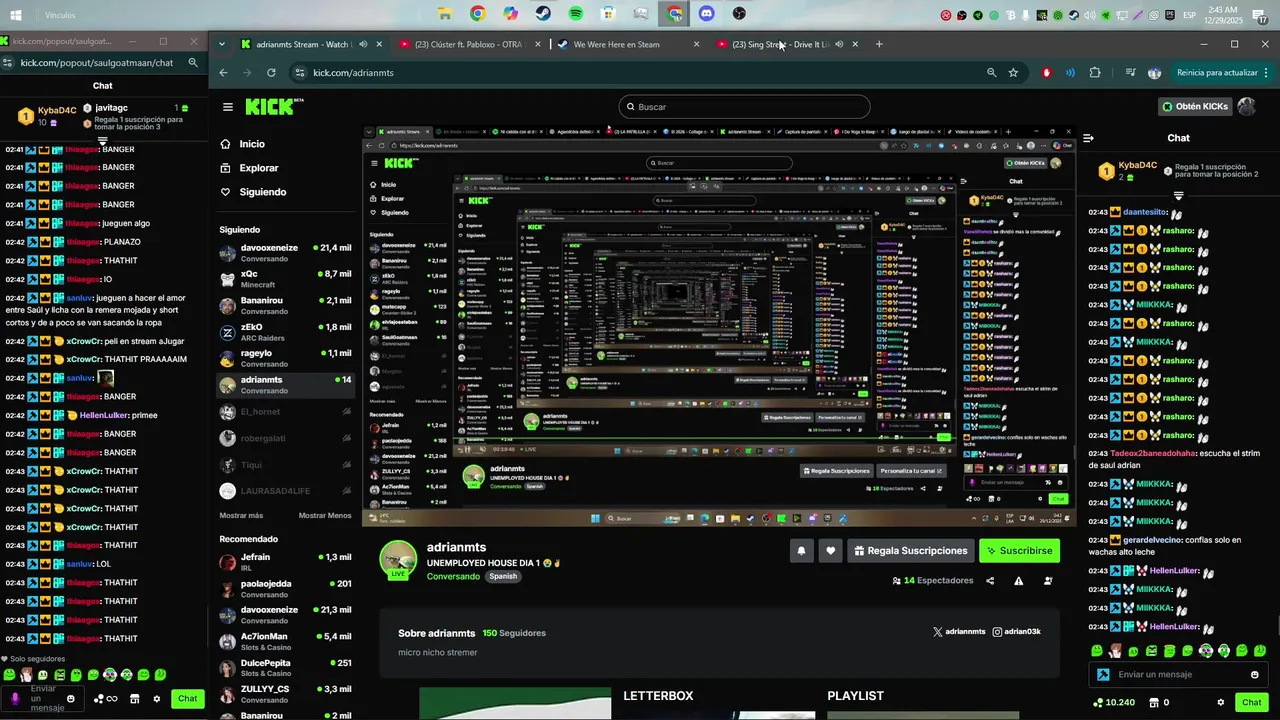
Task: Toggle follow heart for adrianmts
Action: pos(830,550)
